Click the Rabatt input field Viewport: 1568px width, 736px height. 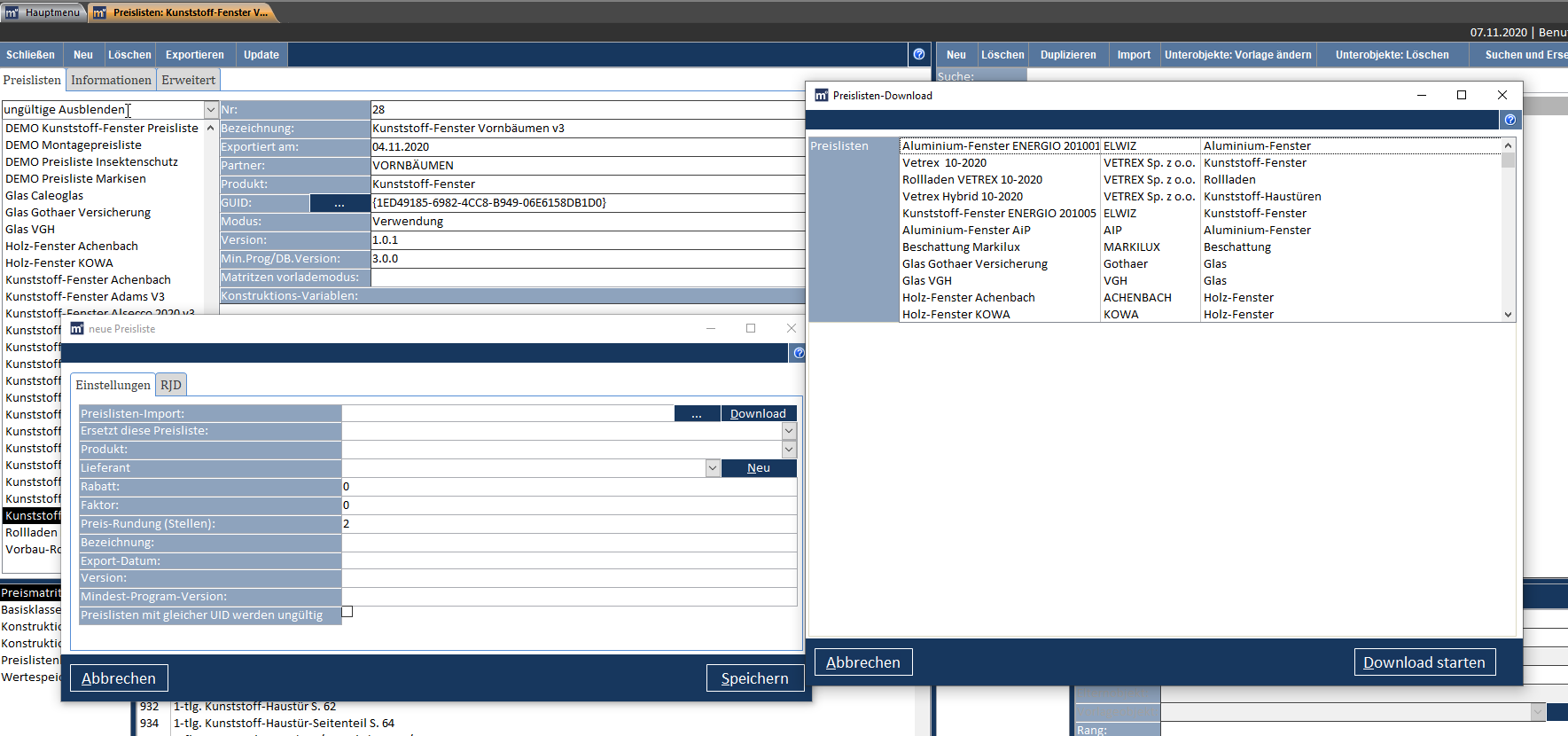569,487
